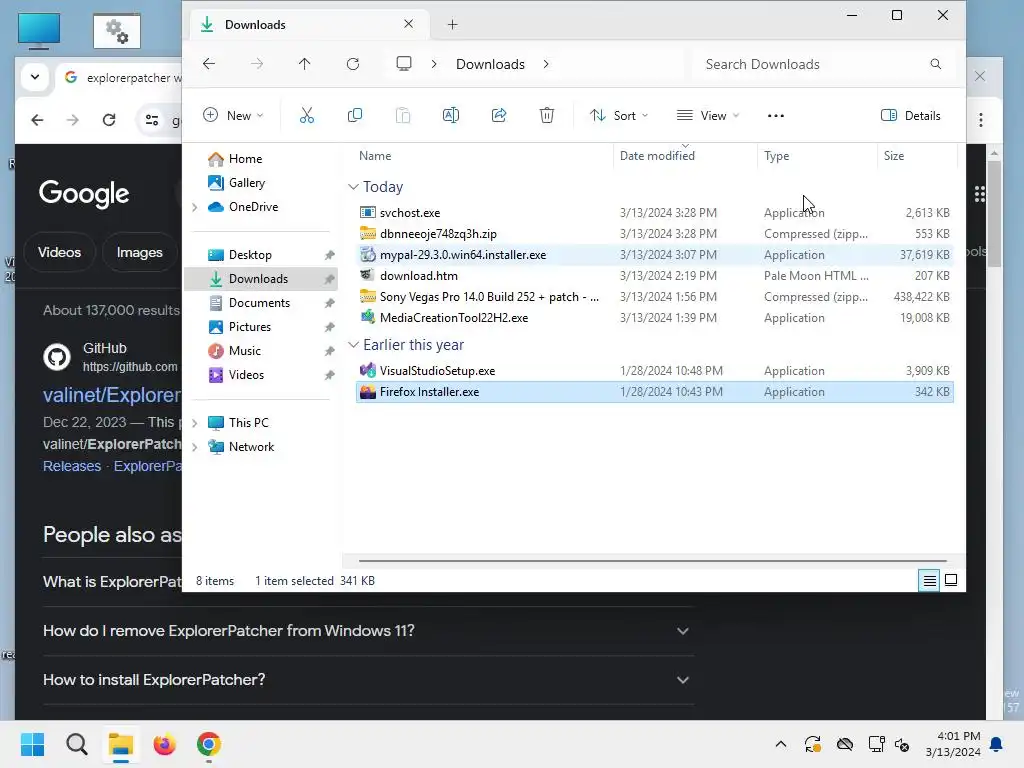
Task: Open Google apps grid in Chrome
Action: pos(980,194)
